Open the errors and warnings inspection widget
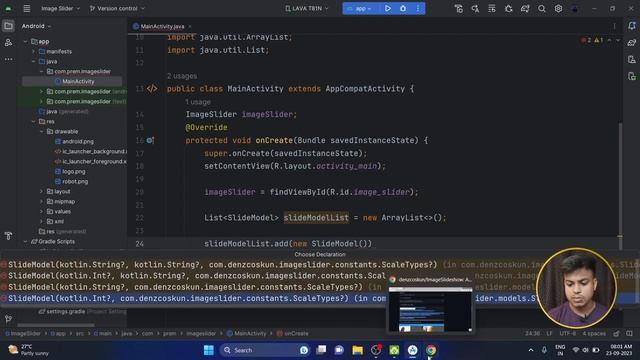 tap(592, 40)
